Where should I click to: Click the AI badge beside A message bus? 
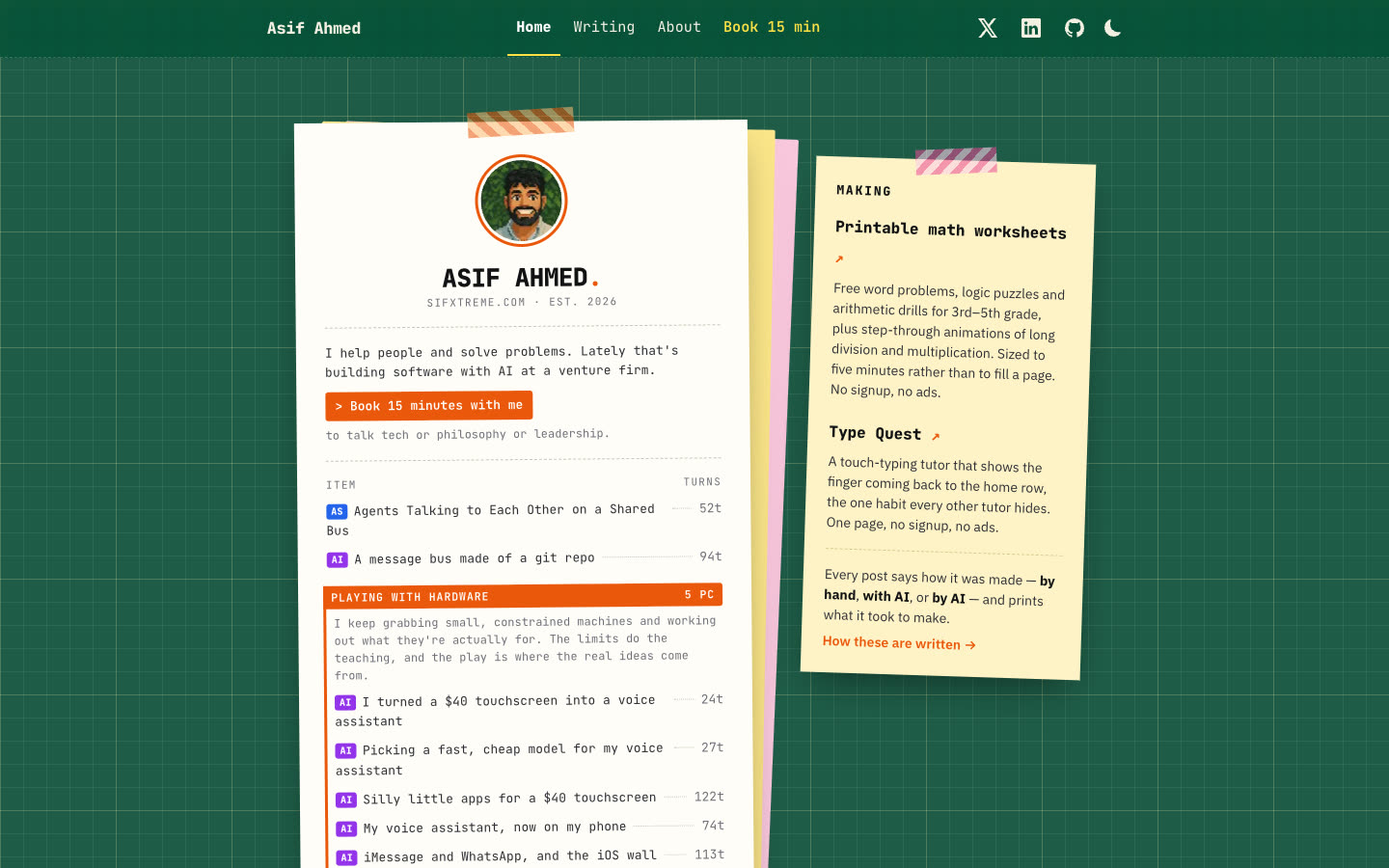337,559
